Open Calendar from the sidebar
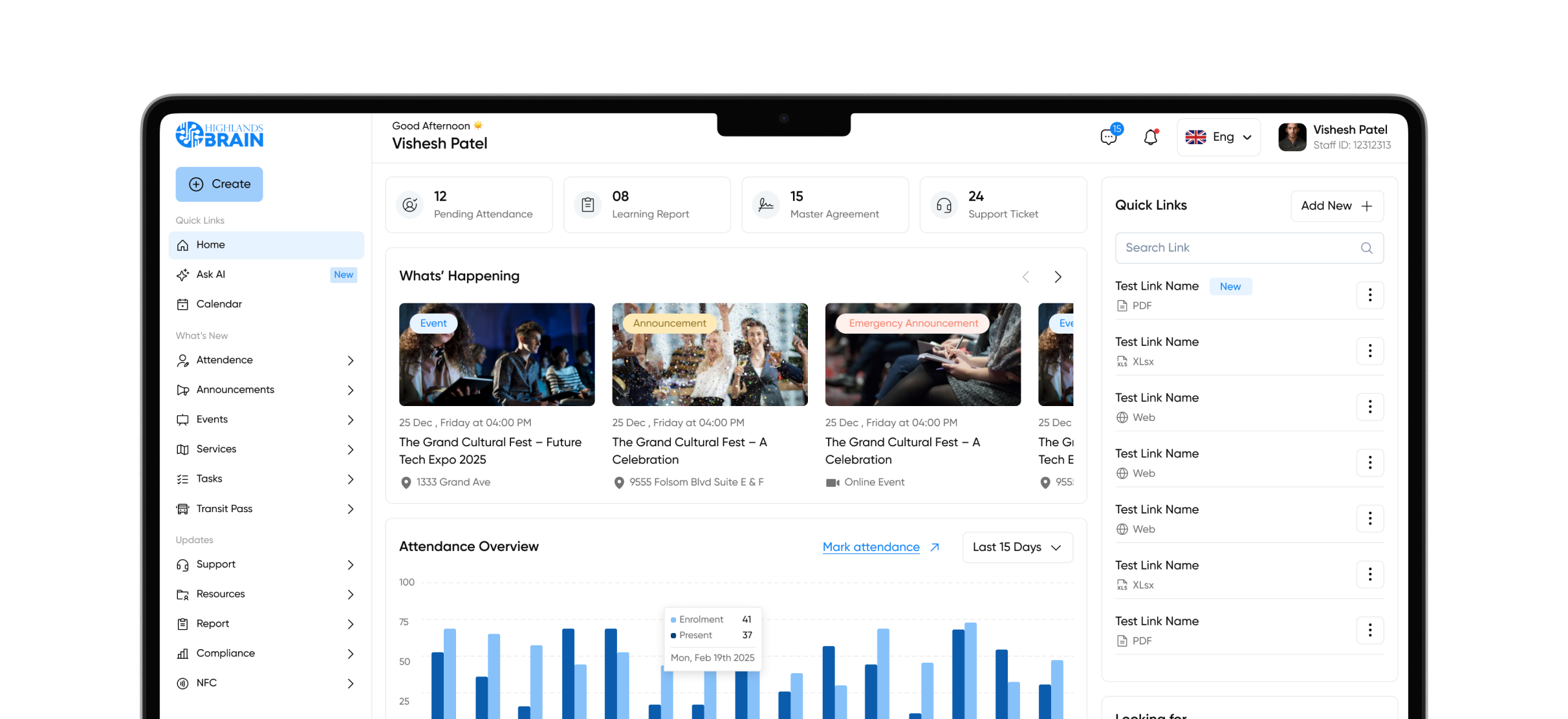This screenshot has width=1568, height=719. point(219,304)
